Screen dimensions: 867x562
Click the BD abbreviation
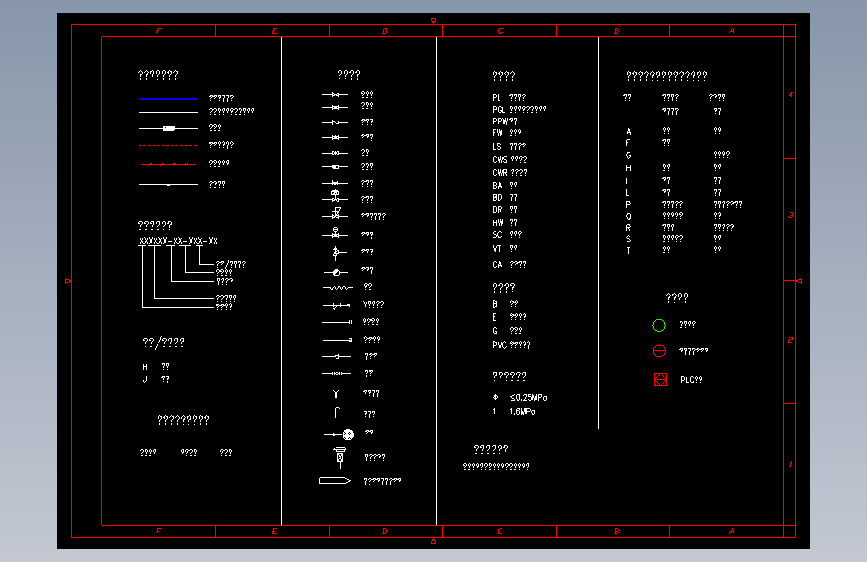(x=497, y=198)
